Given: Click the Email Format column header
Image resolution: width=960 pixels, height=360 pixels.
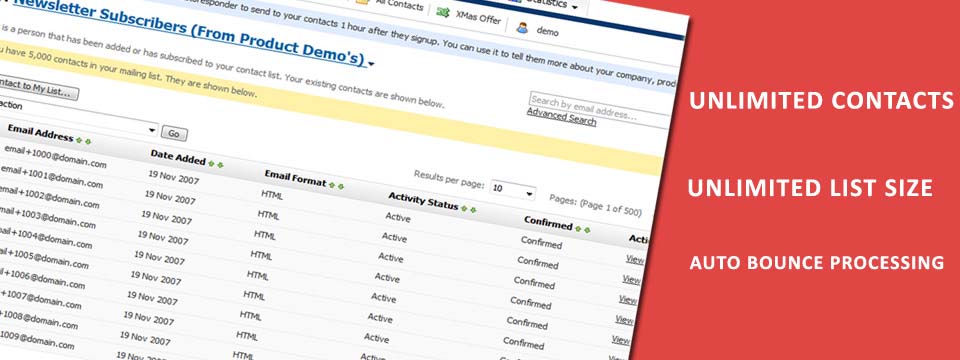Looking at the screenshot, I should (x=296, y=178).
